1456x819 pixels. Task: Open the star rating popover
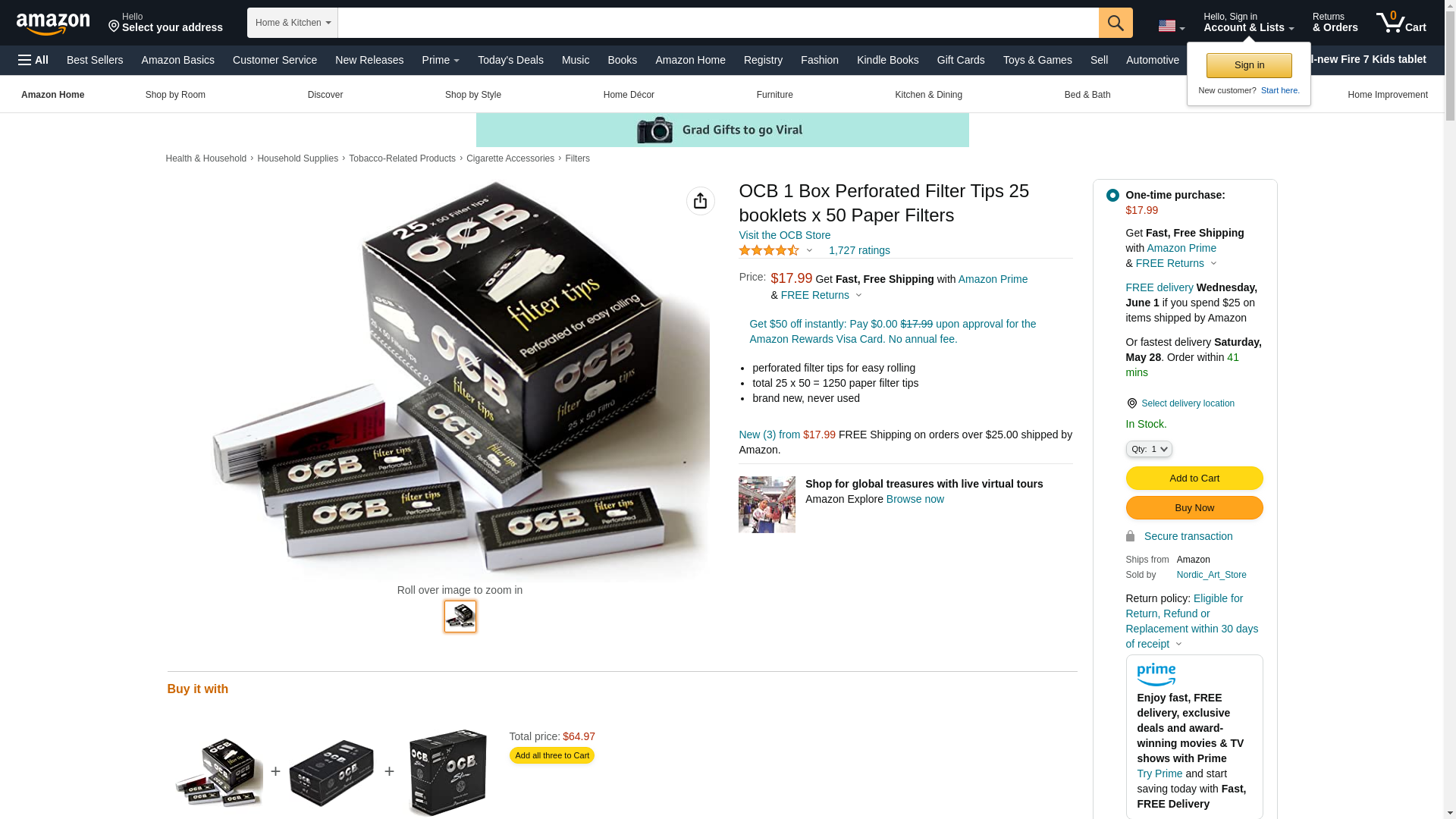coord(776,250)
